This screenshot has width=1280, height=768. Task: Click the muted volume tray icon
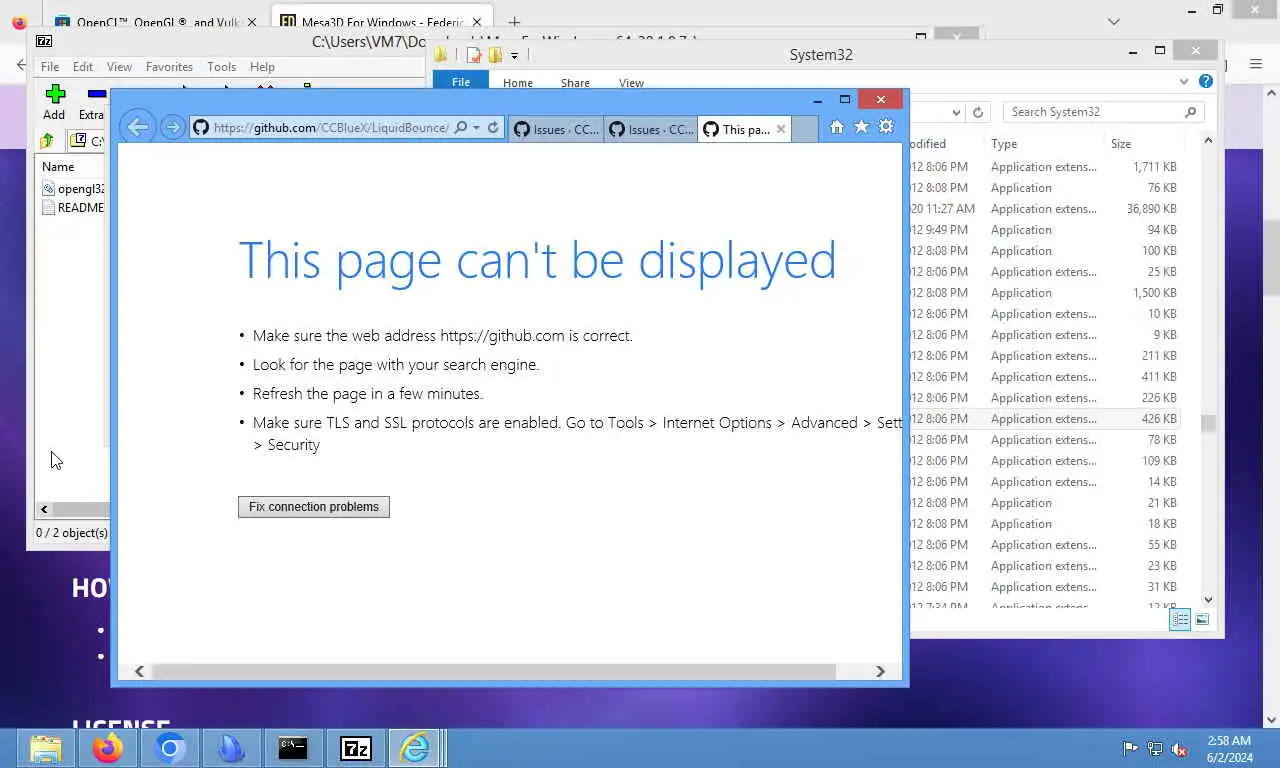(1179, 748)
